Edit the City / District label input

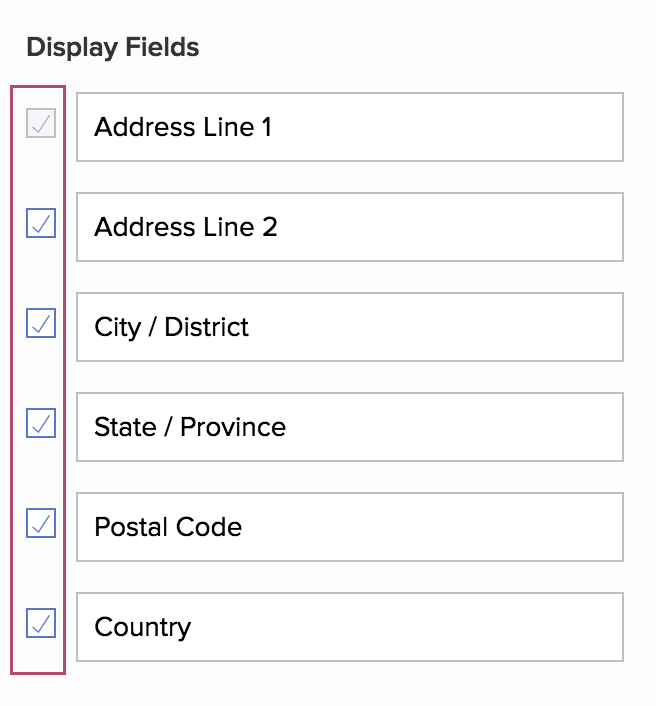click(x=350, y=327)
